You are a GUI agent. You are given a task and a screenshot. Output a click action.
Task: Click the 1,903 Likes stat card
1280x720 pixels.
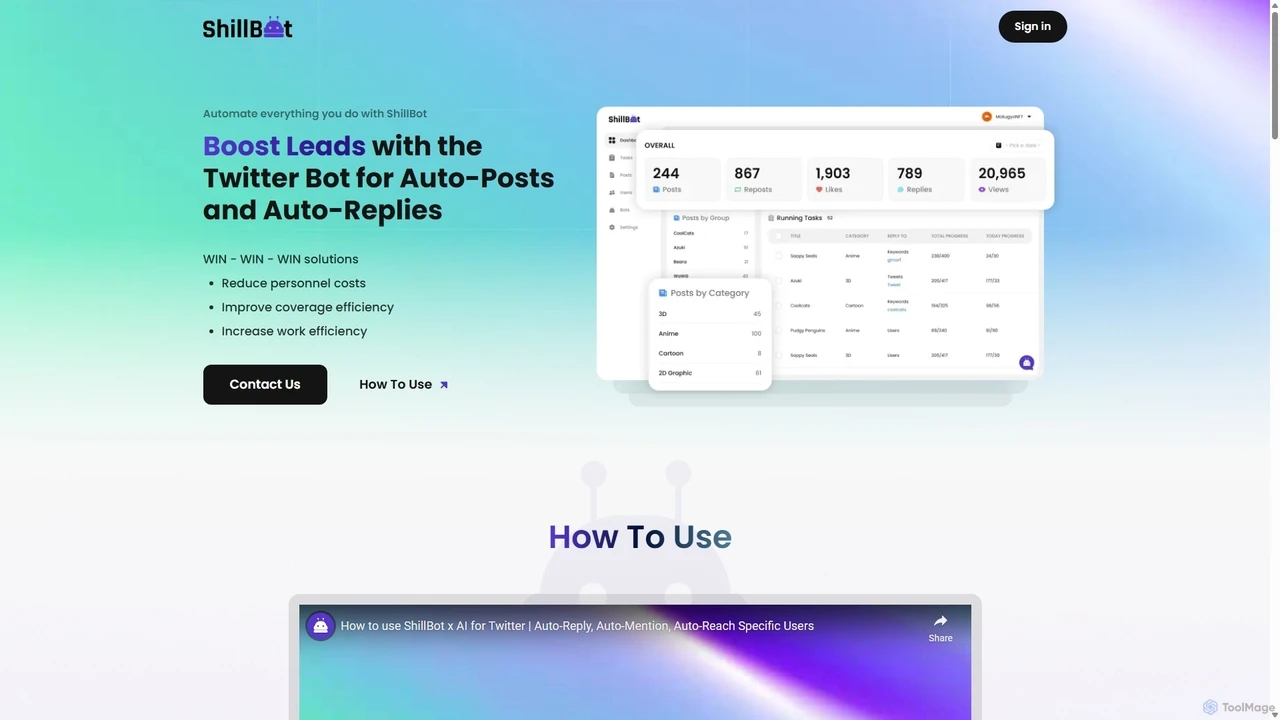pos(845,180)
